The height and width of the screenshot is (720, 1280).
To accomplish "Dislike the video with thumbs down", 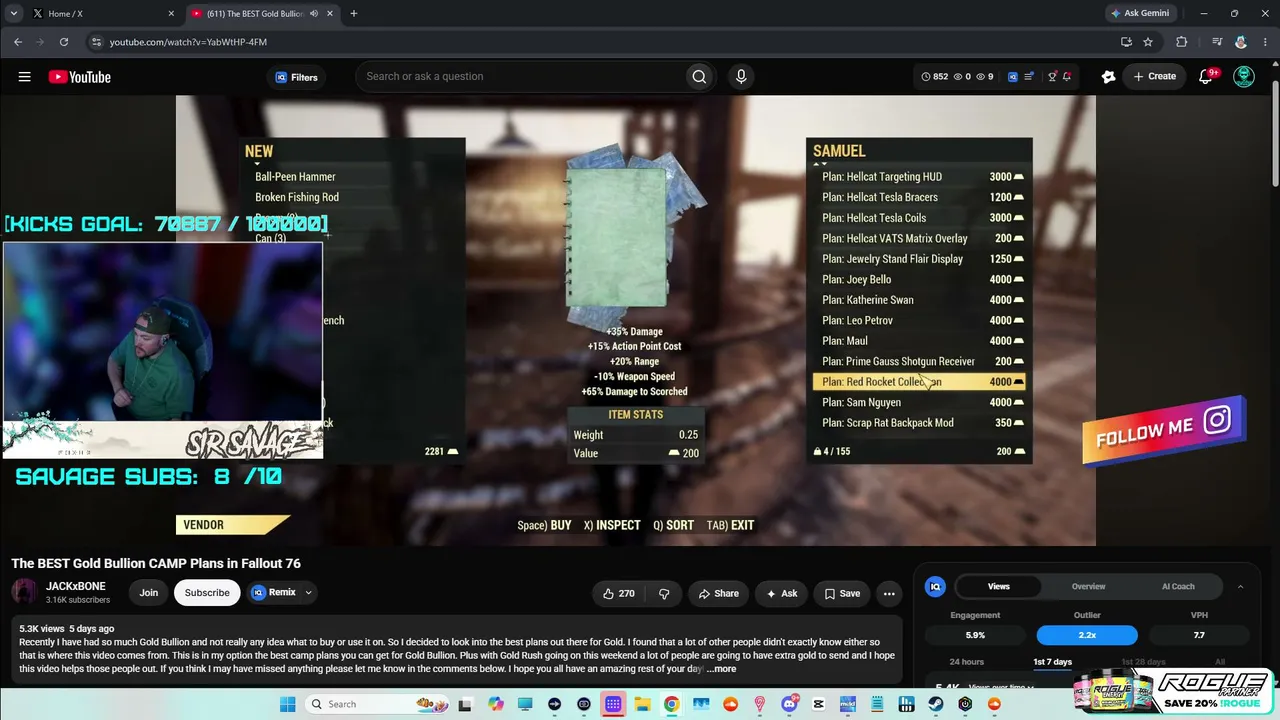I will [x=664, y=593].
